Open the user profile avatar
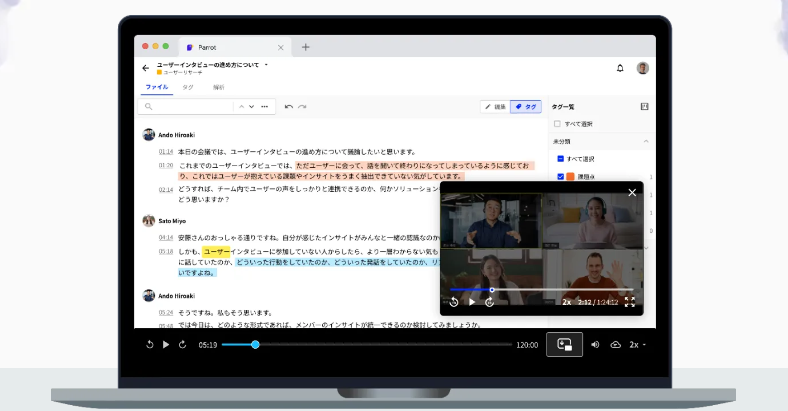Image resolution: width=788 pixels, height=411 pixels. [x=643, y=68]
